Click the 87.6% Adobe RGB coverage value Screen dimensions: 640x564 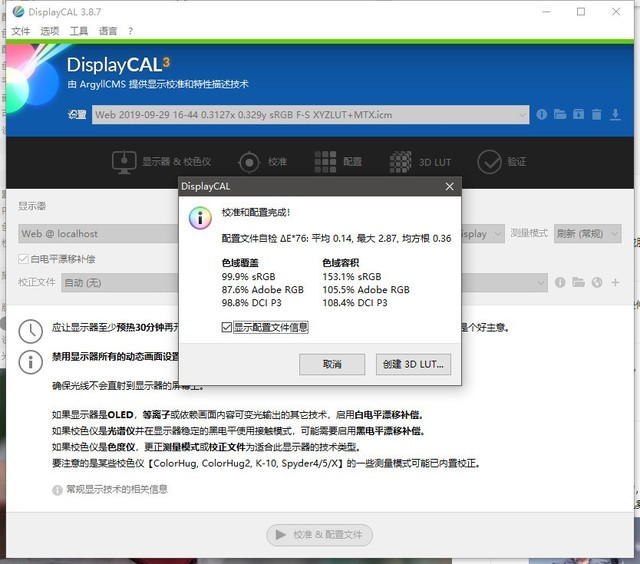(x=262, y=289)
